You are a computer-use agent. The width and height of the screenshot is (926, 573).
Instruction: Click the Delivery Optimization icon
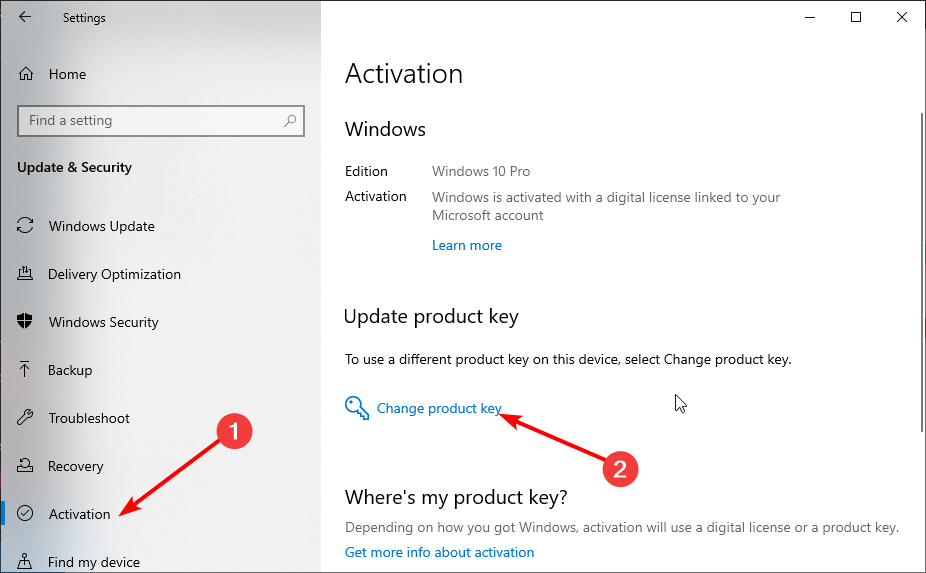coord(25,273)
